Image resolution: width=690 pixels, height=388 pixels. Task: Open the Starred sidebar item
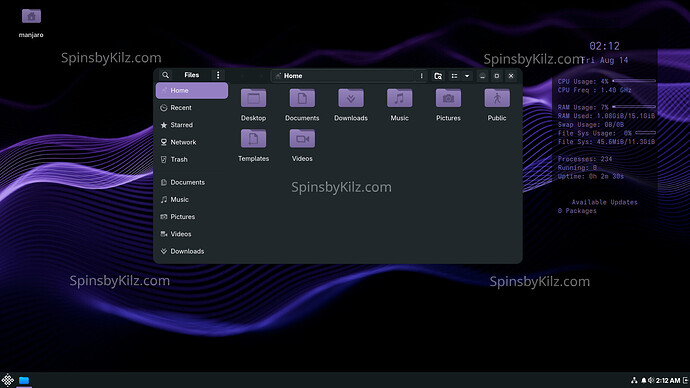[x=192, y=125]
